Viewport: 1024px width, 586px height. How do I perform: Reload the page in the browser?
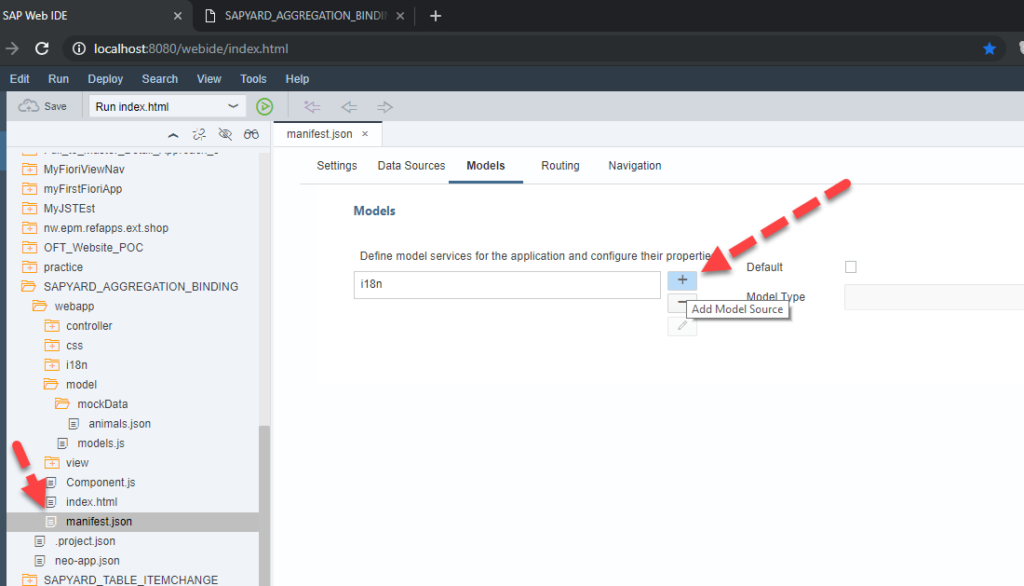(x=42, y=48)
